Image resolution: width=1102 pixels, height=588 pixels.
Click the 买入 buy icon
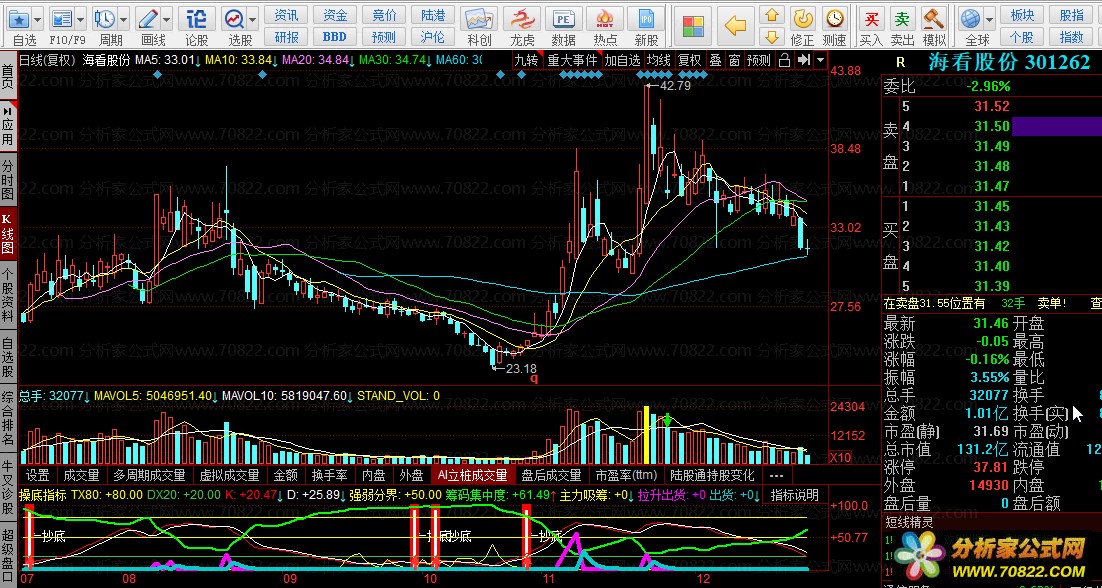871,19
